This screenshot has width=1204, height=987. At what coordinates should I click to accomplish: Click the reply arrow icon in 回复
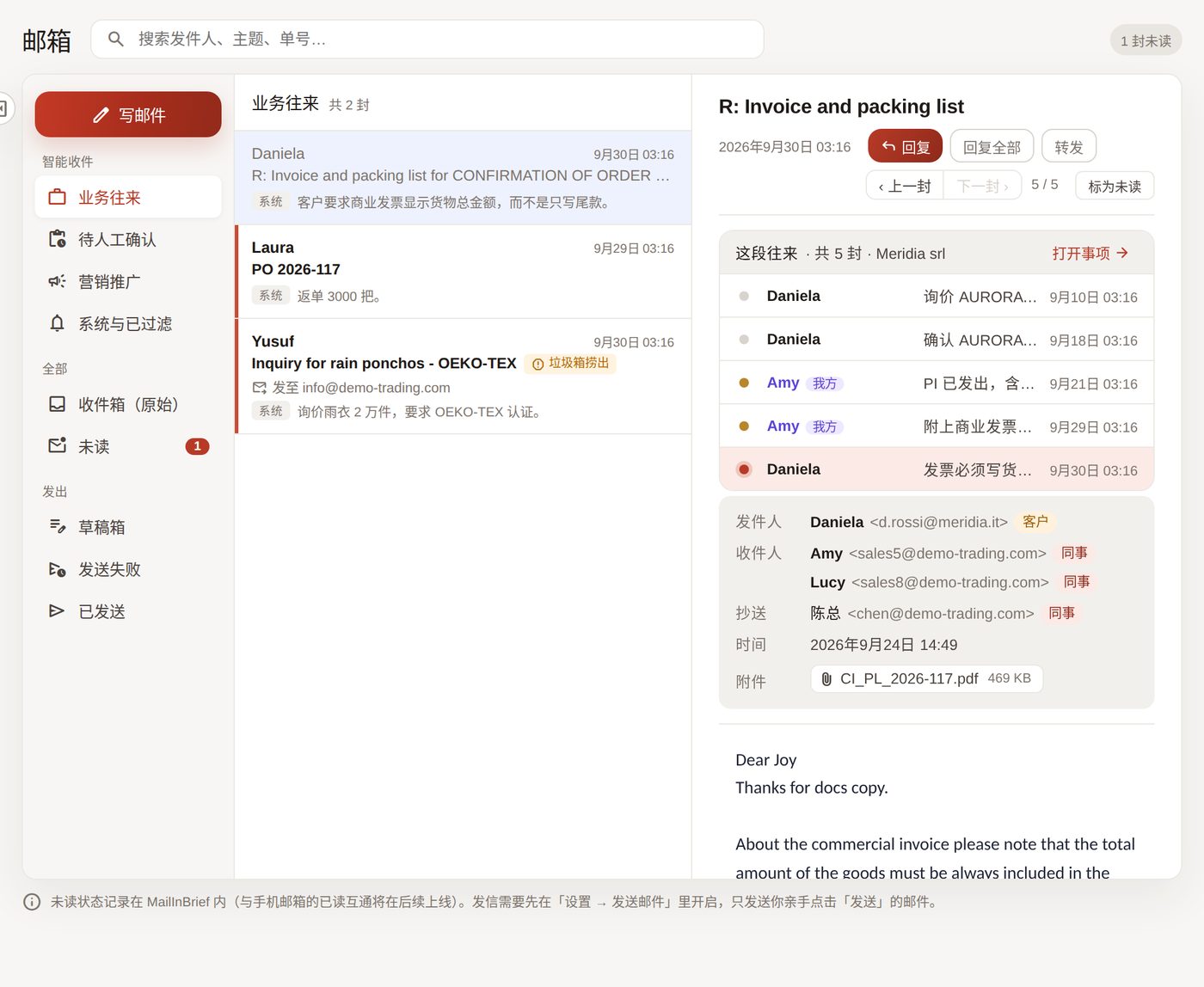point(888,146)
